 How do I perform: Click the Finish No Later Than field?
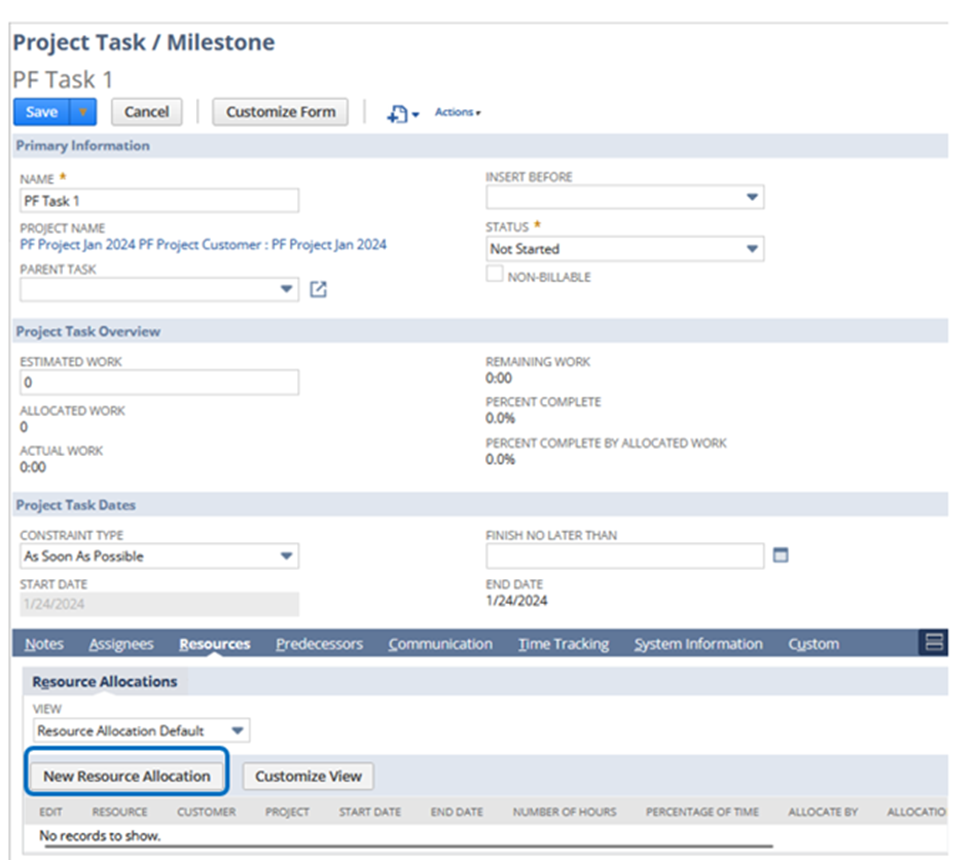click(625, 556)
